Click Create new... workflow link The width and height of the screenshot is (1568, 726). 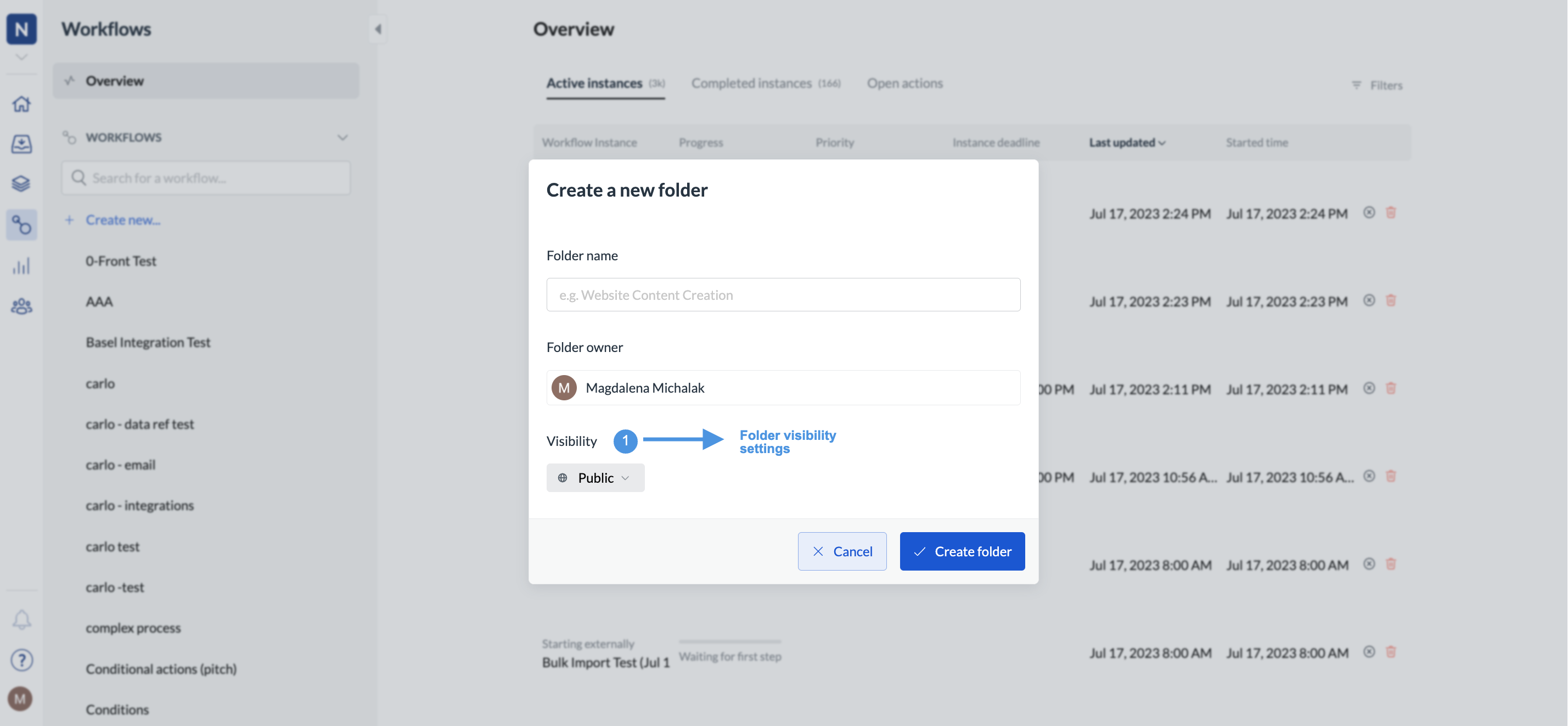(x=122, y=220)
